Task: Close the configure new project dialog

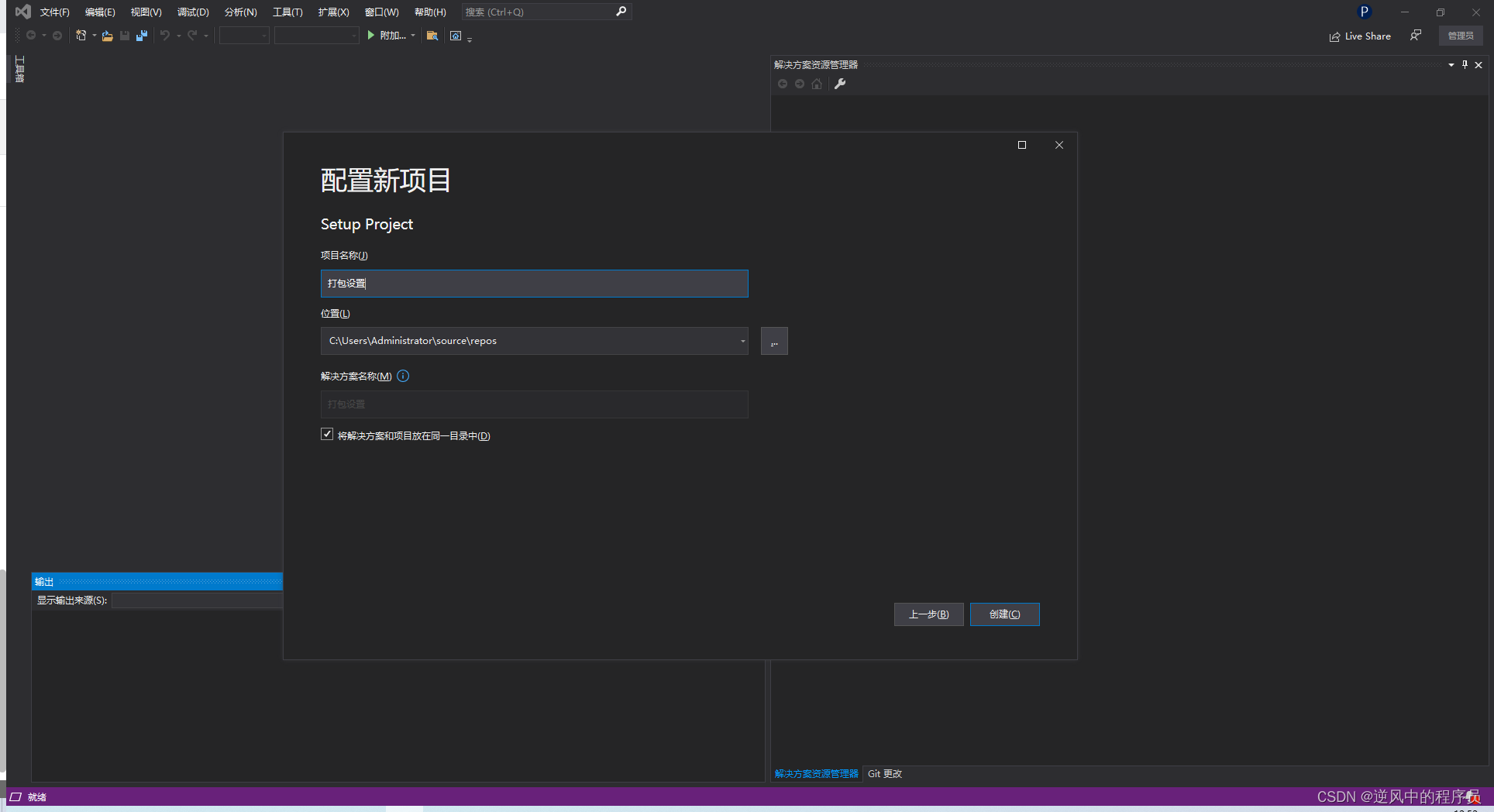Action: pos(1059,145)
